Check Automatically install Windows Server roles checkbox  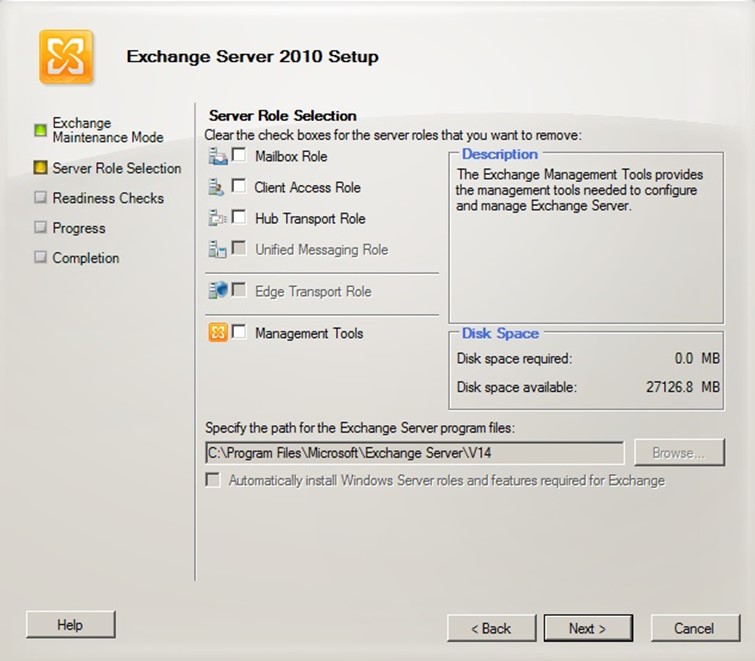tap(212, 480)
